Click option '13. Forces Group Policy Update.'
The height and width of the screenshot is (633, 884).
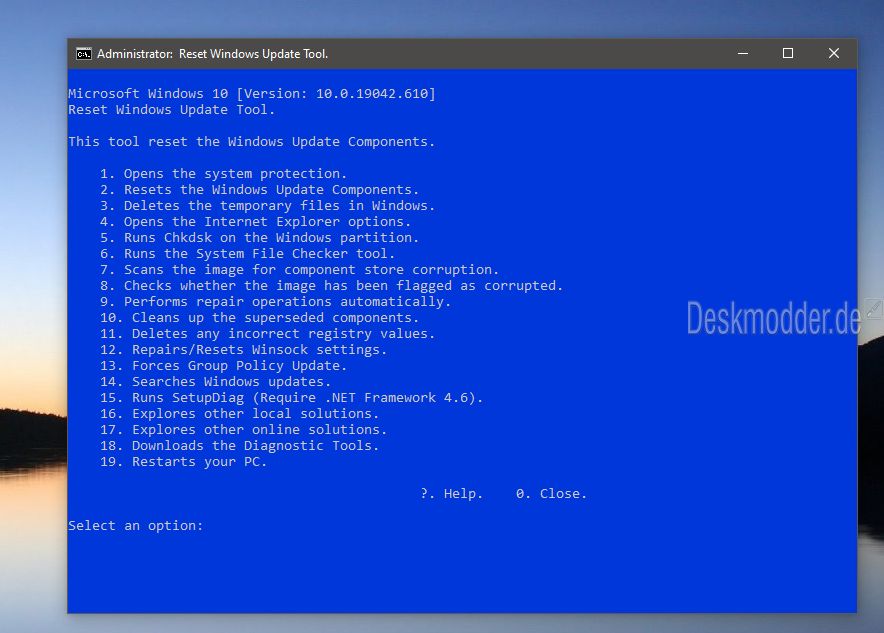tap(224, 365)
